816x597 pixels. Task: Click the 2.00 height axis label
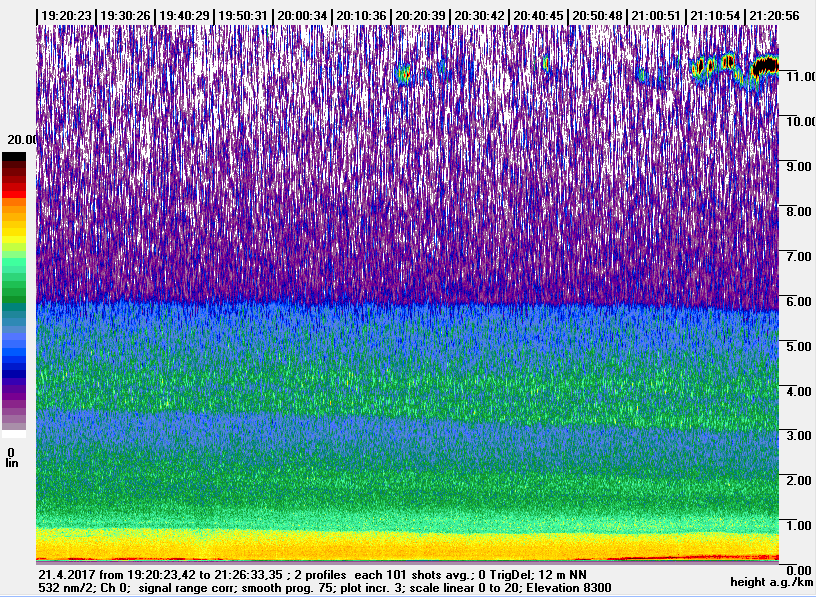[799, 480]
